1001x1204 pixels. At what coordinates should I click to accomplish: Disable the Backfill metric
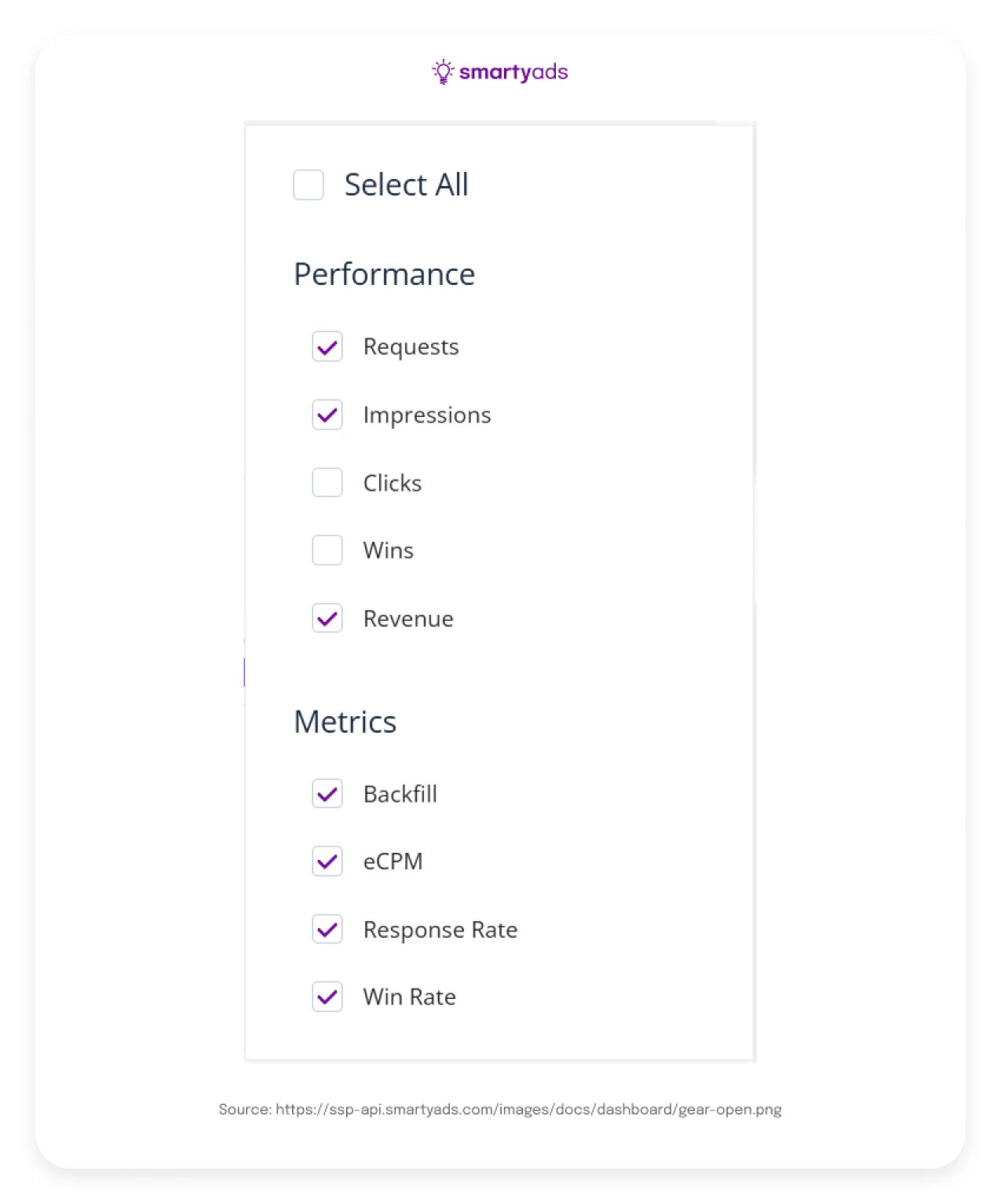coord(327,794)
